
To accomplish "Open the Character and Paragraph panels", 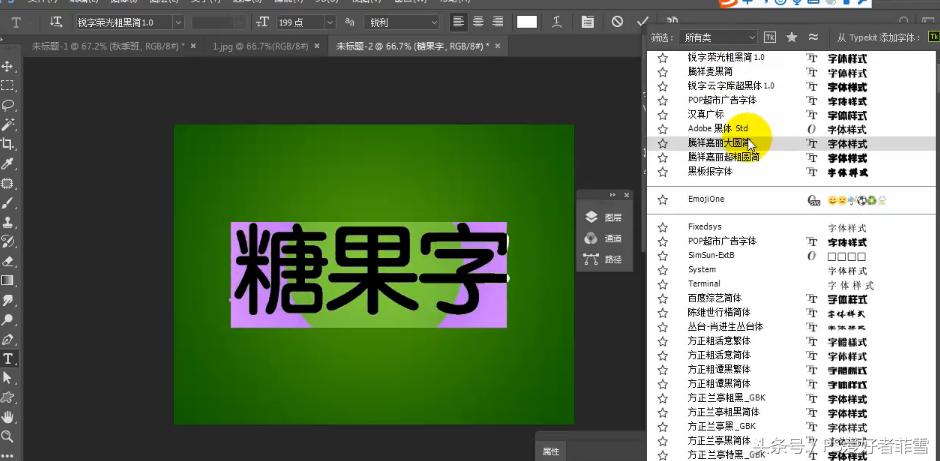I will pyautogui.click(x=588, y=22).
